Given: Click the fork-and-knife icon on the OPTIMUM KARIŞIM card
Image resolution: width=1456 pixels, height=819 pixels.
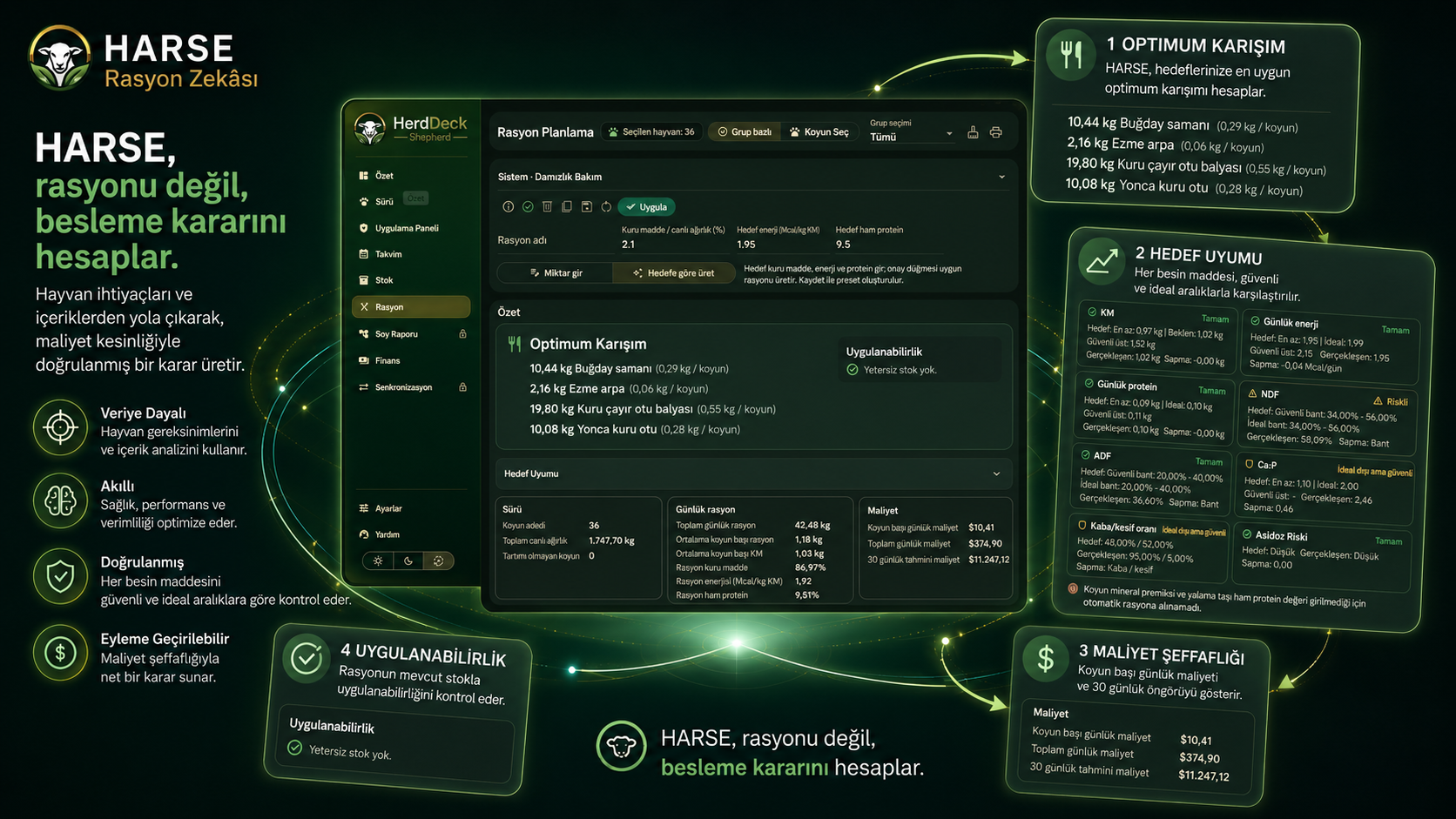Looking at the screenshot, I should coord(1071,56).
